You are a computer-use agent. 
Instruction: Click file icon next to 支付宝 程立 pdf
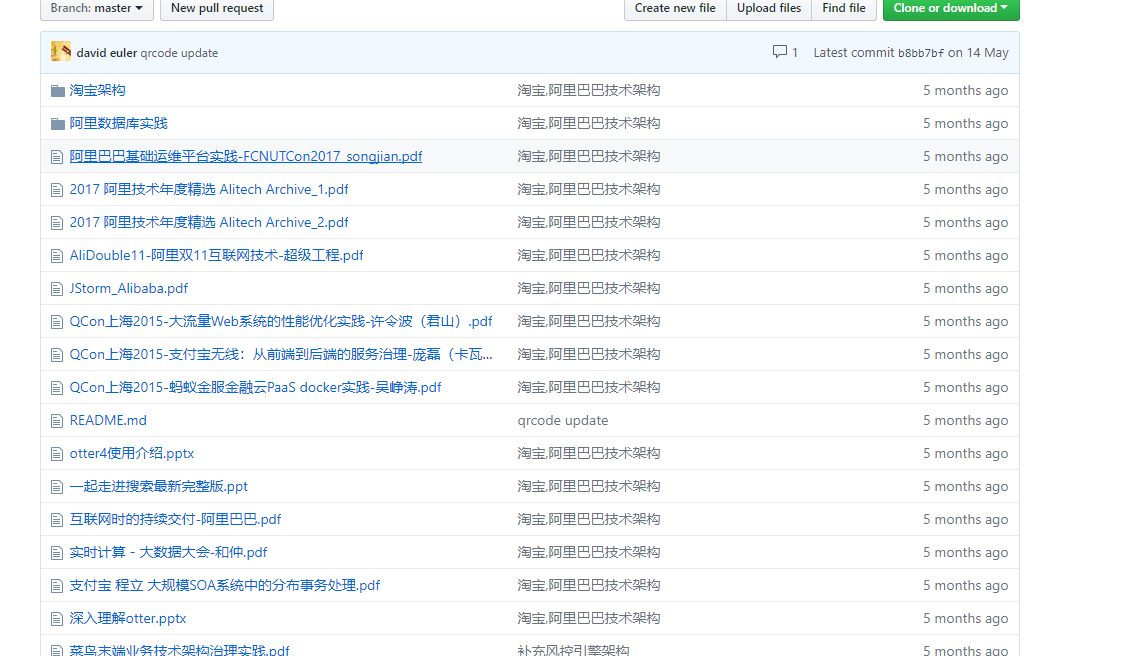click(x=57, y=584)
